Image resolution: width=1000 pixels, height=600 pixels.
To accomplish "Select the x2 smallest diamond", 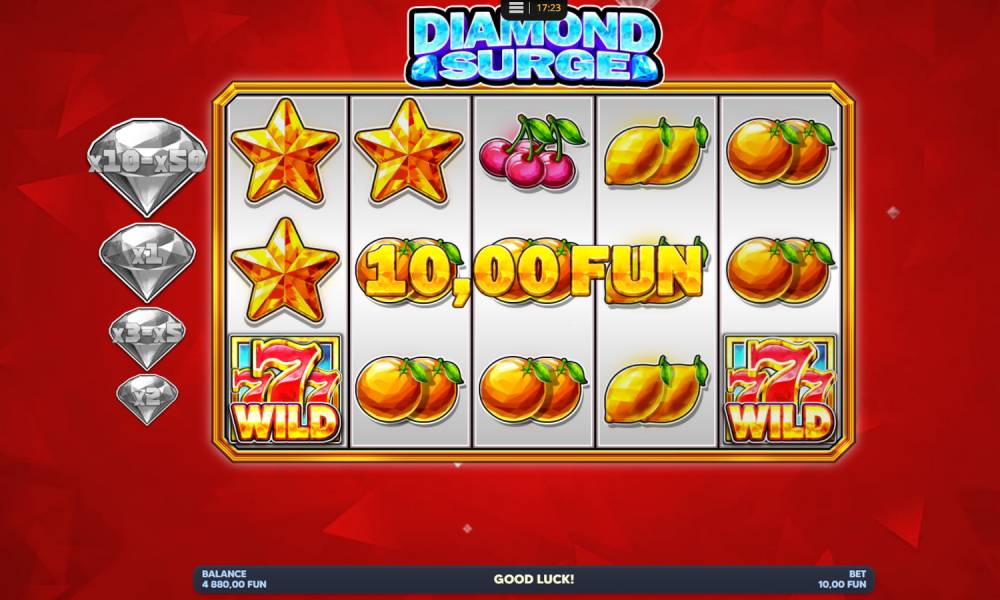I will [x=147, y=399].
